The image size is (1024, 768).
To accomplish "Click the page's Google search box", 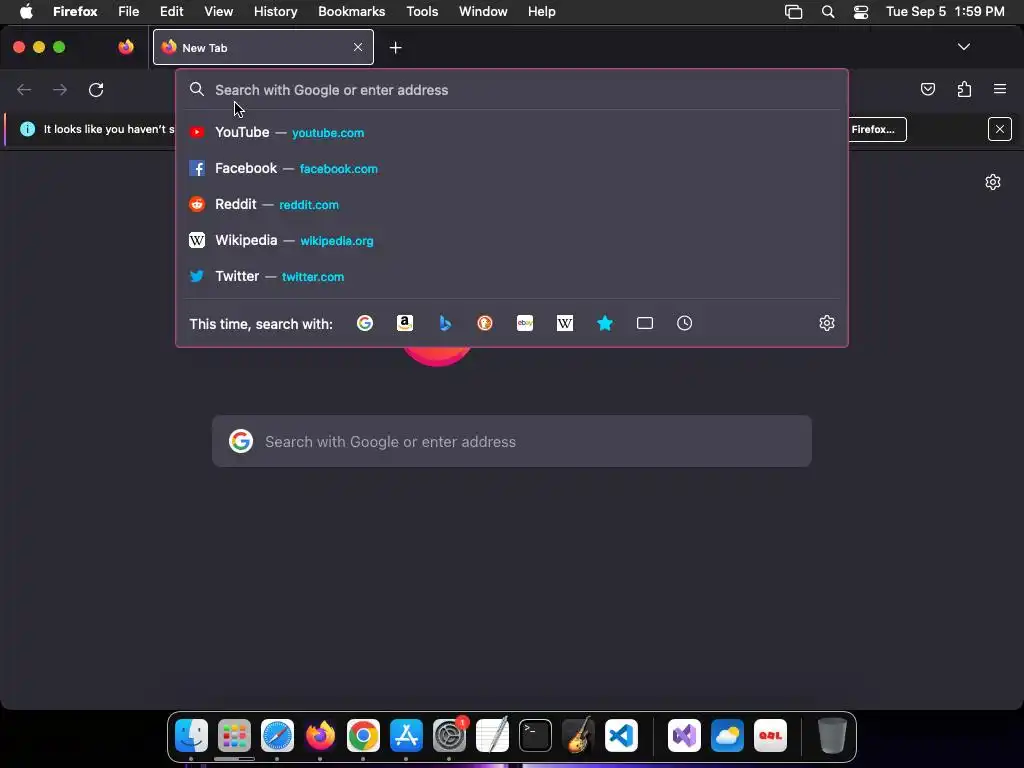I will click(x=512, y=441).
